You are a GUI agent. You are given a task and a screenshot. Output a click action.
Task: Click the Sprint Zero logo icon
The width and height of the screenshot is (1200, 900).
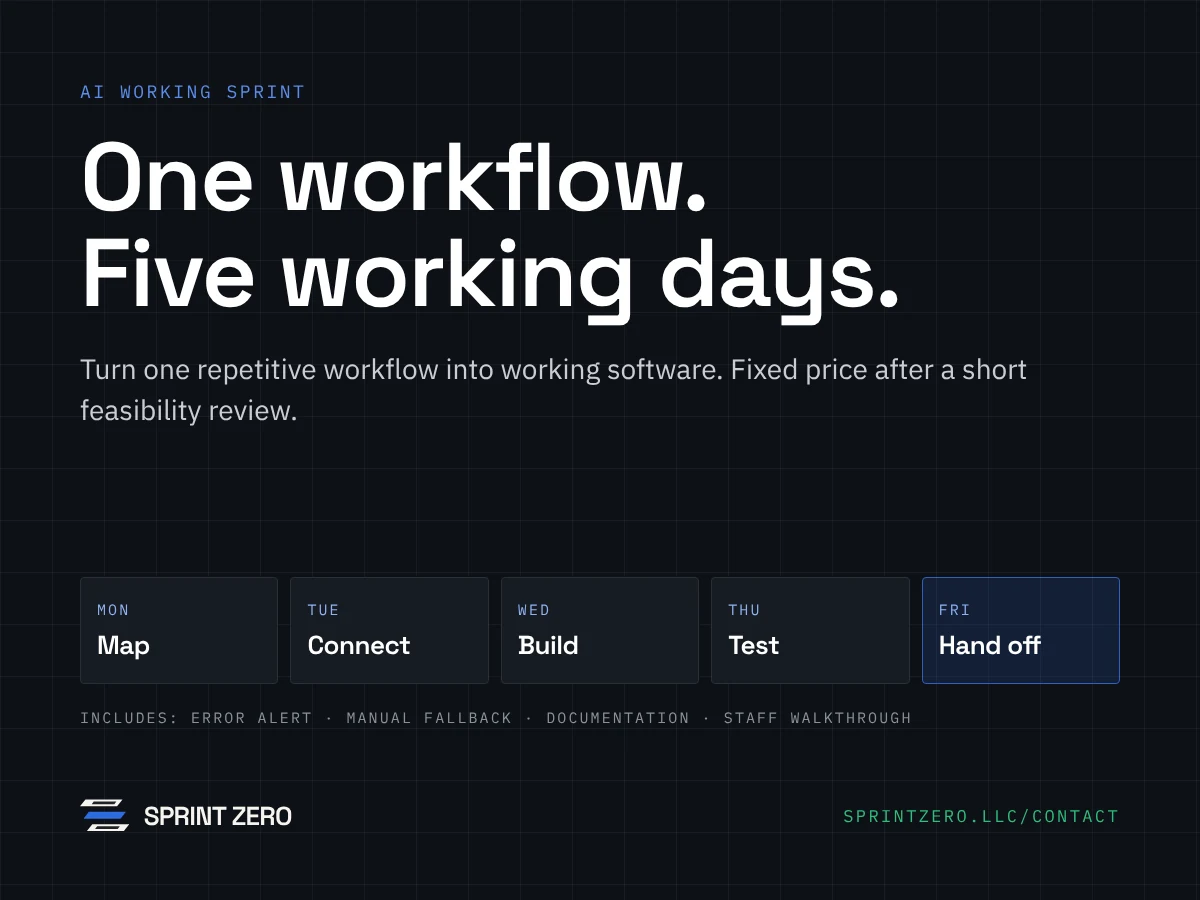click(x=105, y=816)
